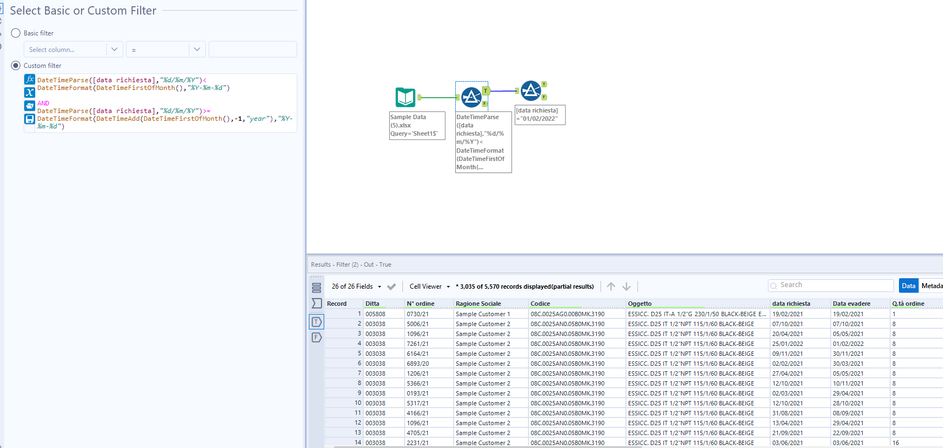The width and height of the screenshot is (943, 448).
Task: Open the 26 of 26 Fields dropdown
Action: click(x=358, y=286)
